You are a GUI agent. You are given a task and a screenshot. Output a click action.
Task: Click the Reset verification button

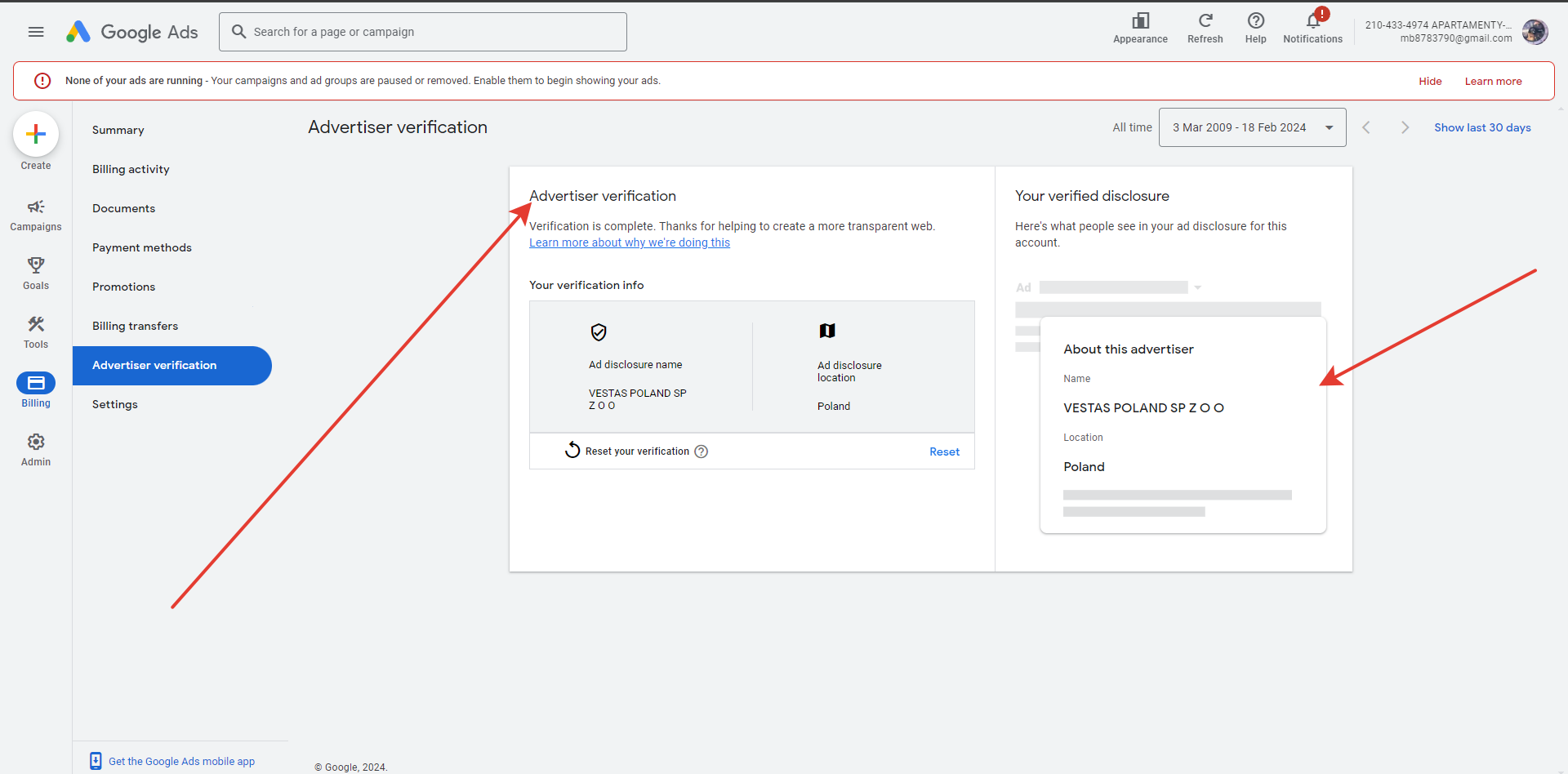point(944,451)
